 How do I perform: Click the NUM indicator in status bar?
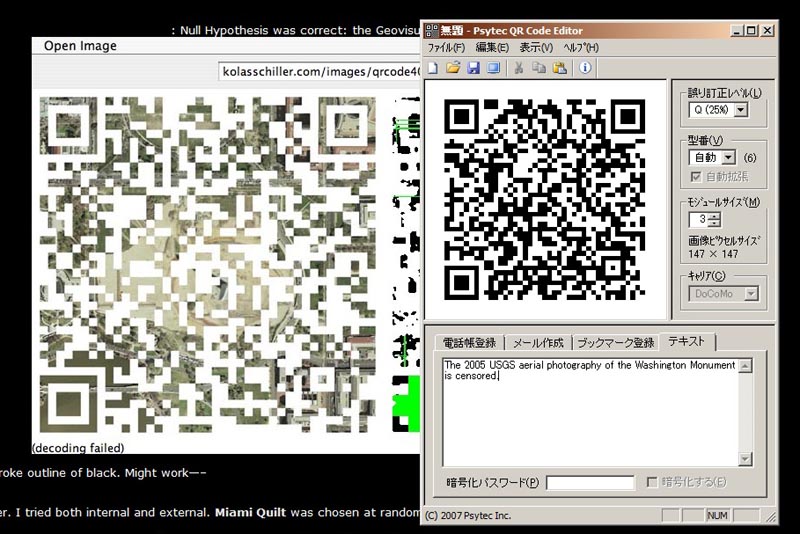717,516
